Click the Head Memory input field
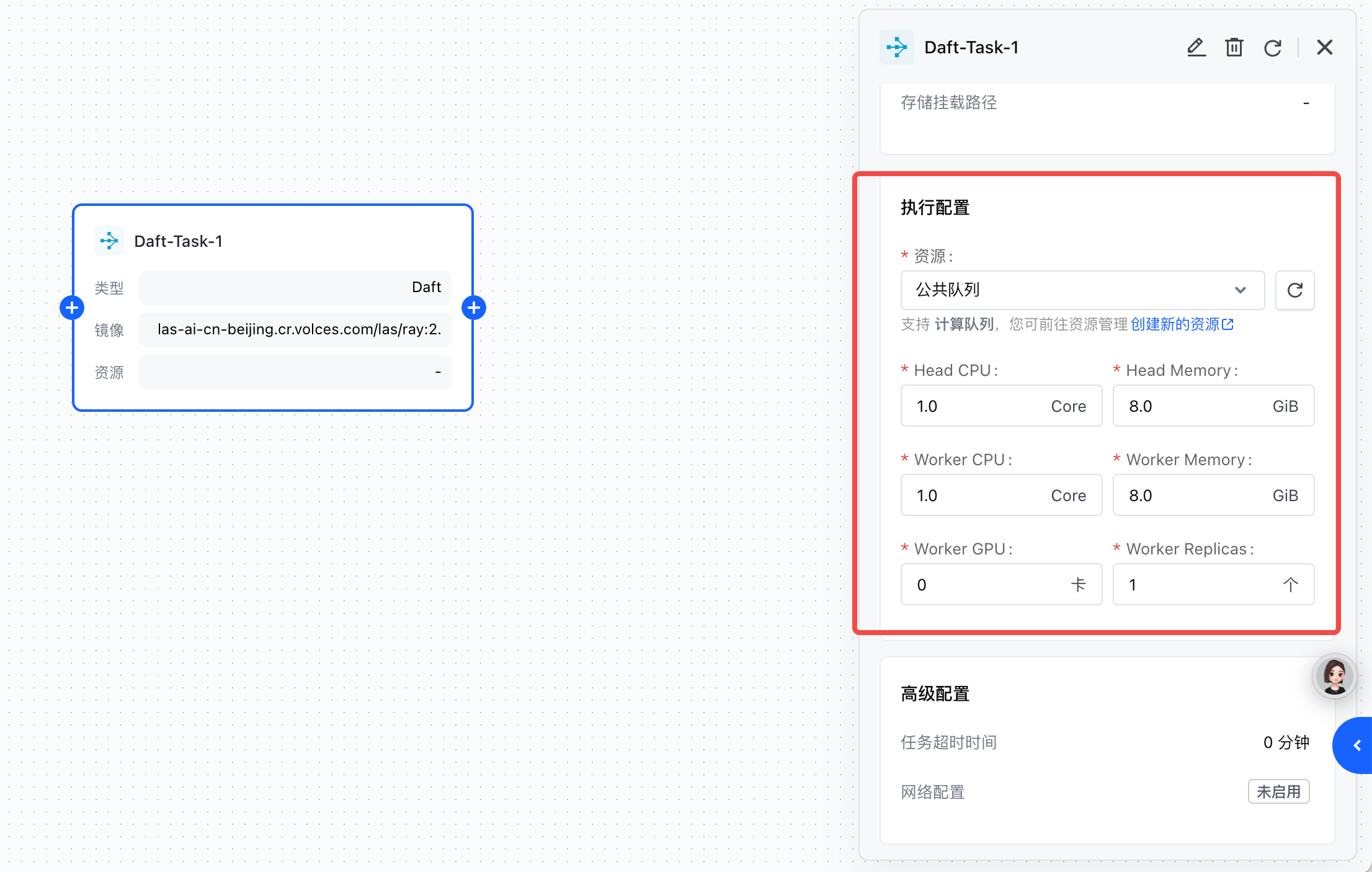Image resolution: width=1372 pixels, height=872 pixels. (1192, 406)
